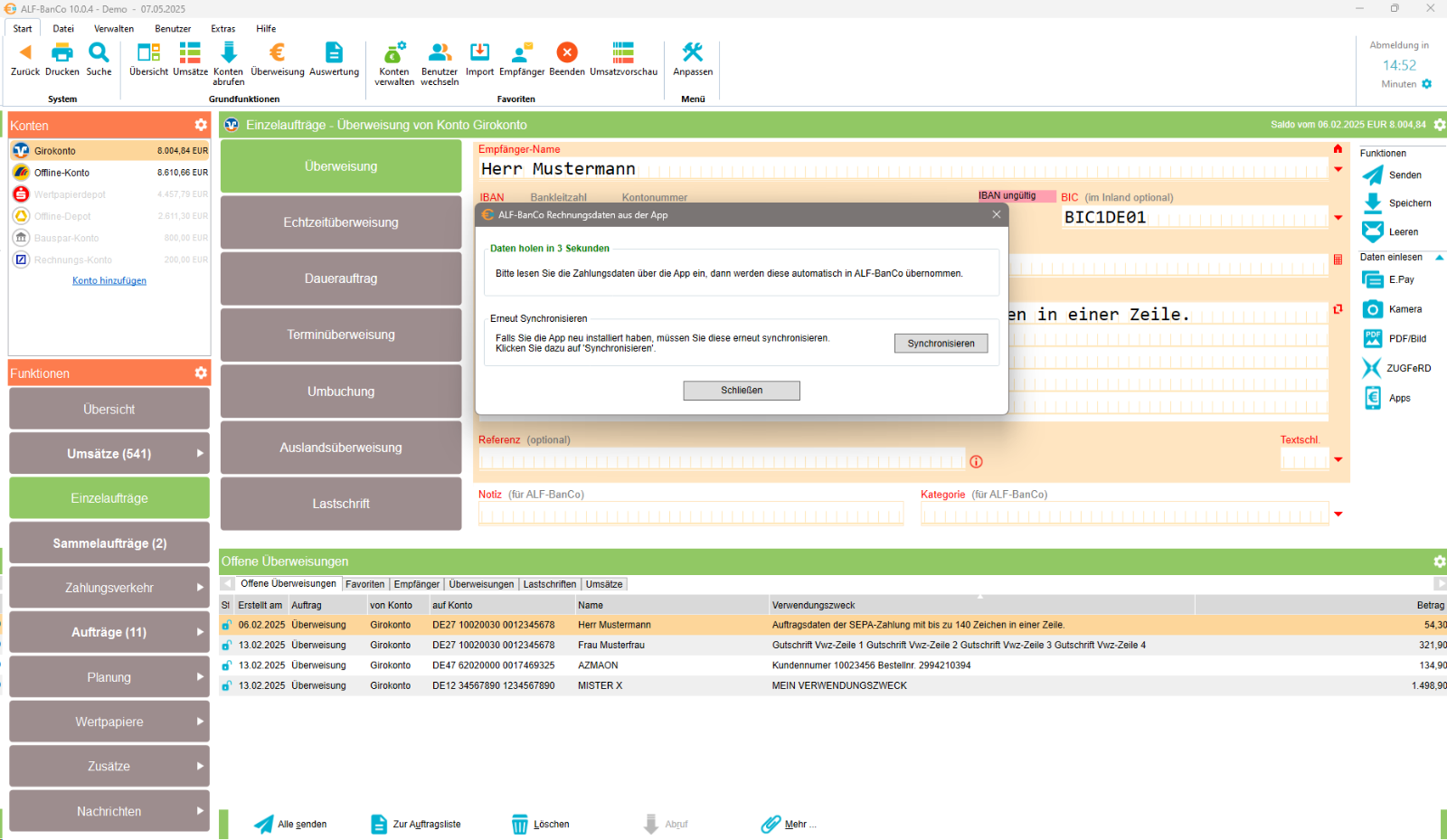Screen dimensions: 1447x840
Task: Click the Zurück back arrow icon
Action: (25, 52)
